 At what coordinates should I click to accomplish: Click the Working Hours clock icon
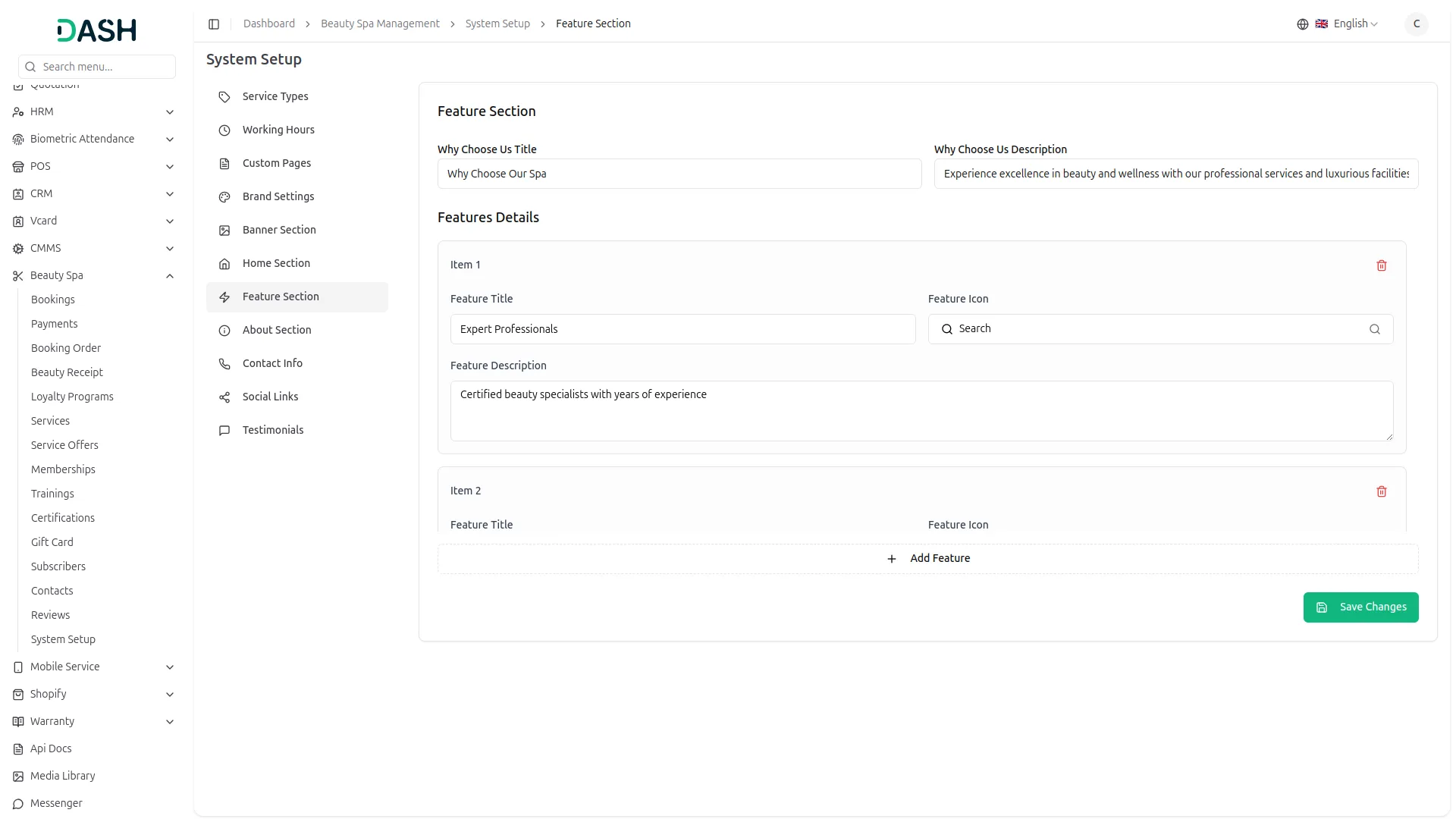pyautogui.click(x=224, y=130)
